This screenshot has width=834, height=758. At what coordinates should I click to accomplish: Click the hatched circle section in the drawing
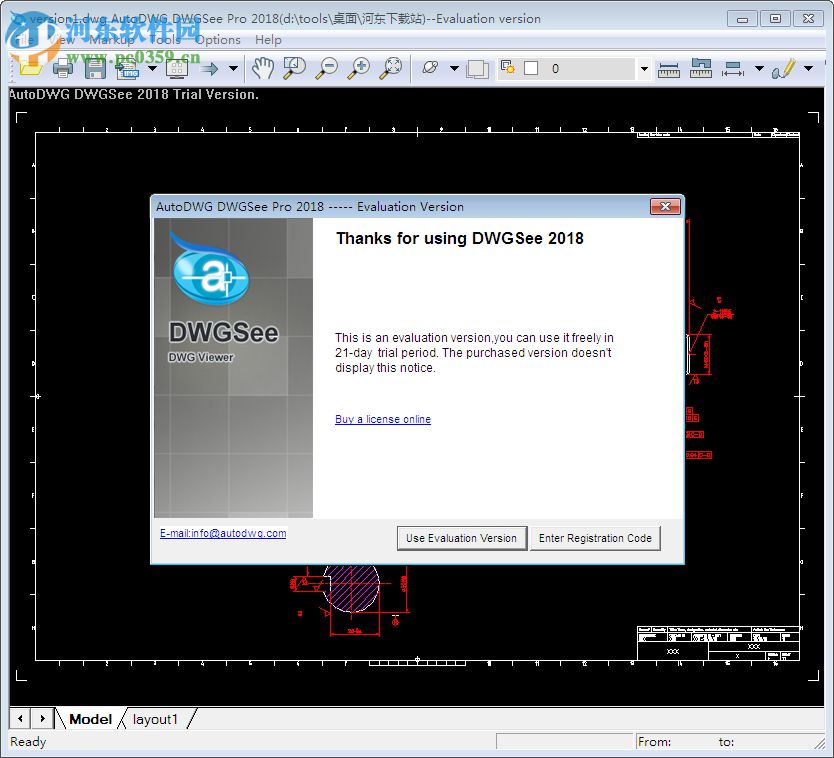coord(351,588)
